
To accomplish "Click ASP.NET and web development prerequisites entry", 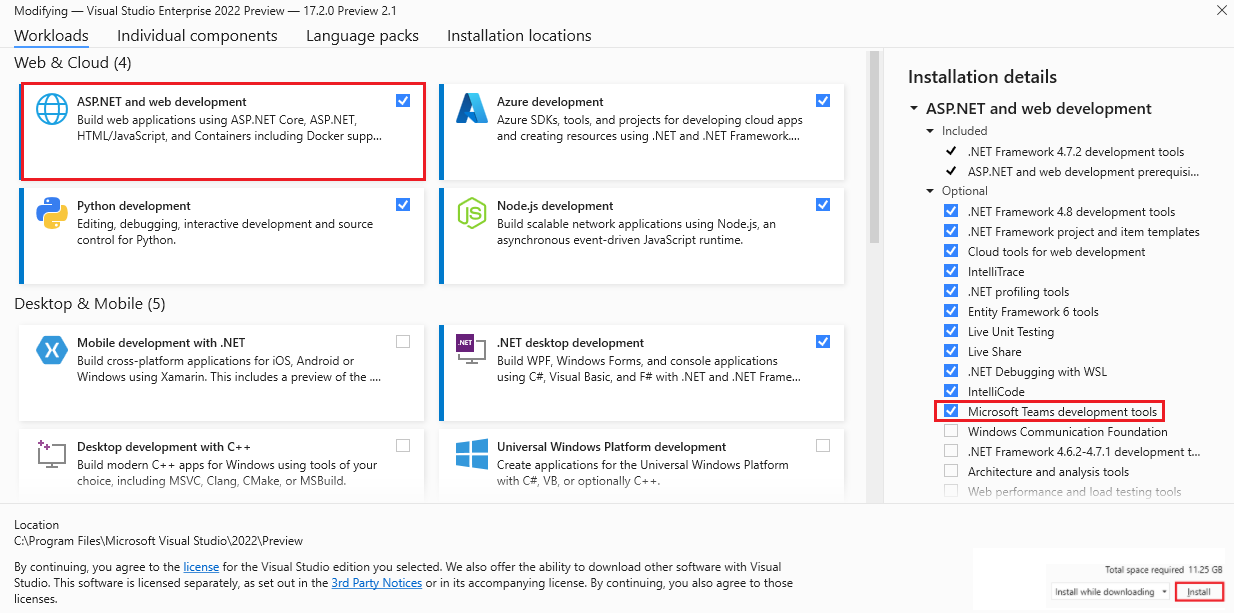I will point(1083,172).
